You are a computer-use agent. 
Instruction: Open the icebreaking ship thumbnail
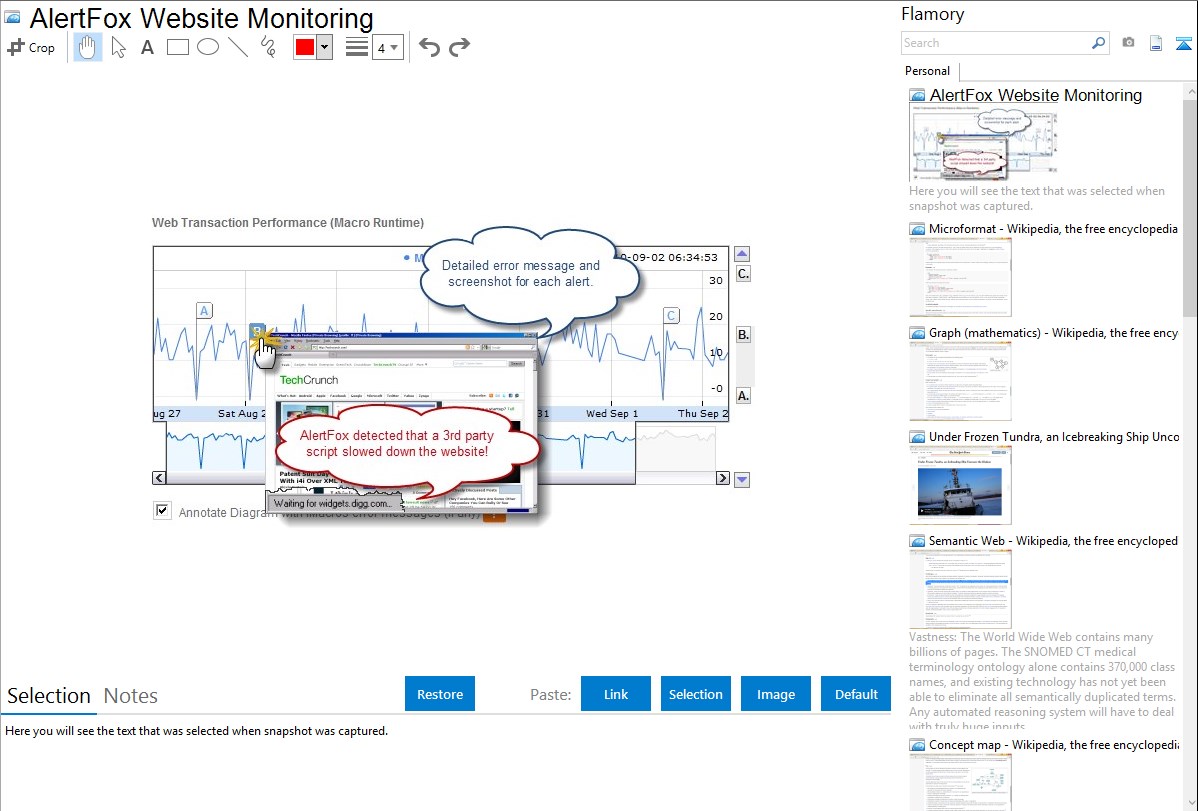tap(960, 485)
